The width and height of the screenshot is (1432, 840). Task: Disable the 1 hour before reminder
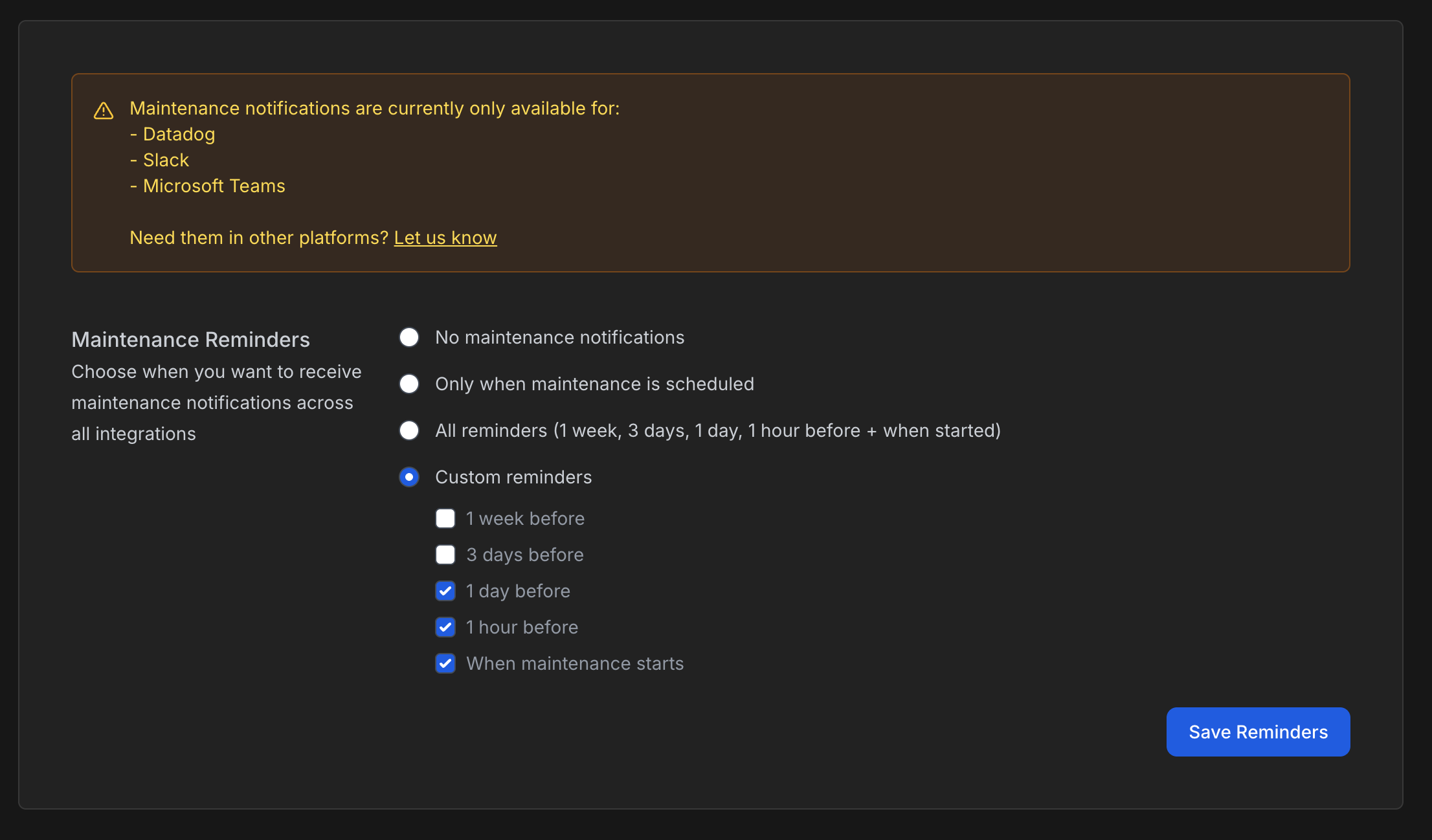click(x=445, y=627)
